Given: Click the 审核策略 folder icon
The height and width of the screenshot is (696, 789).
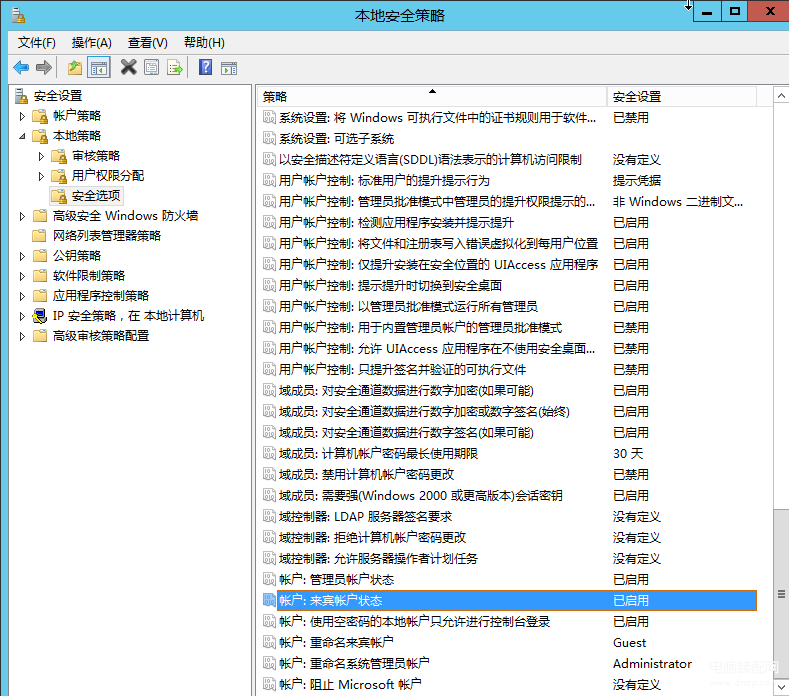Looking at the screenshot, I should click(59, 156).
